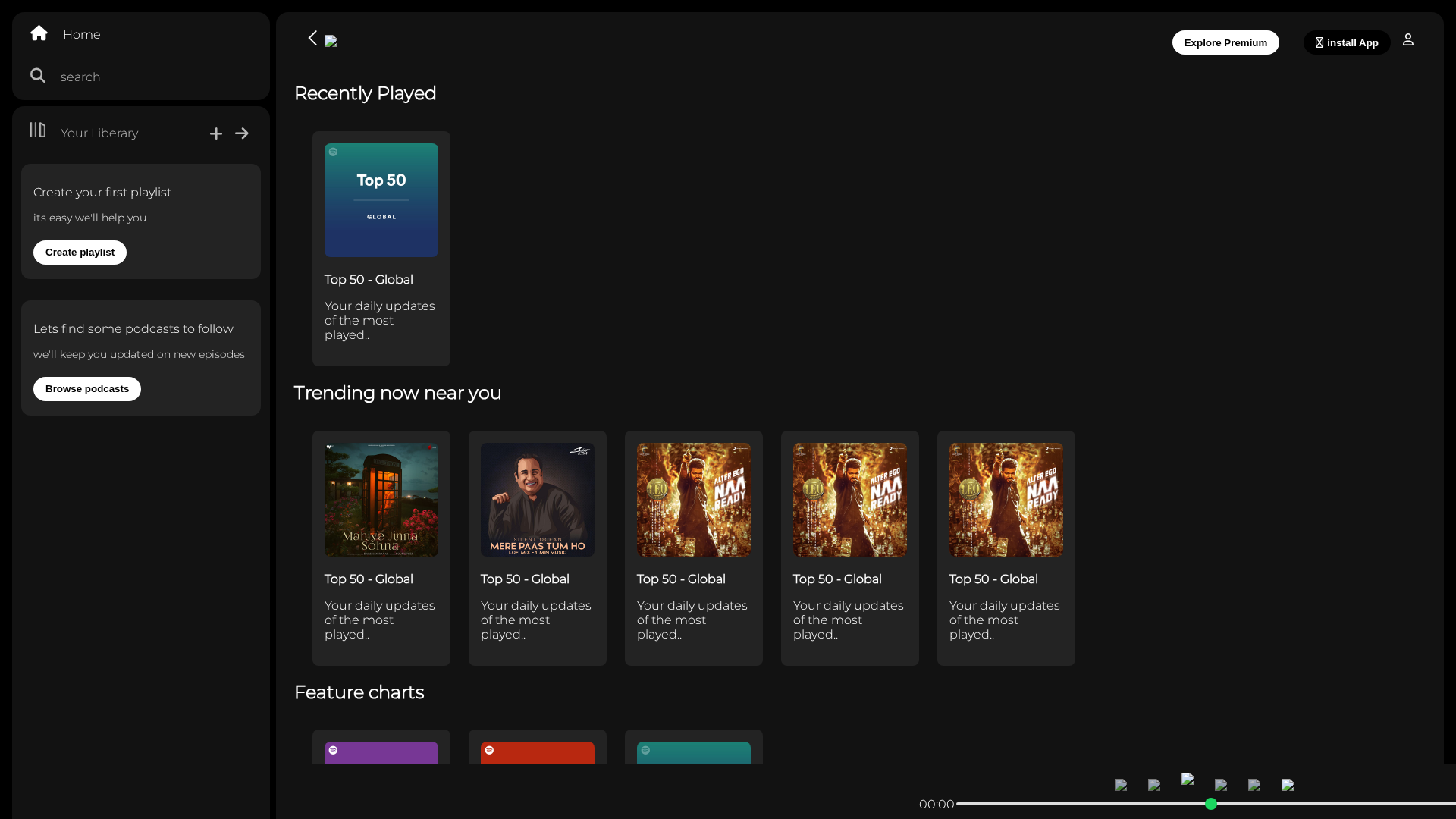
Task: Open the first Naa Ready album cover
Action: tap(694, 500)
